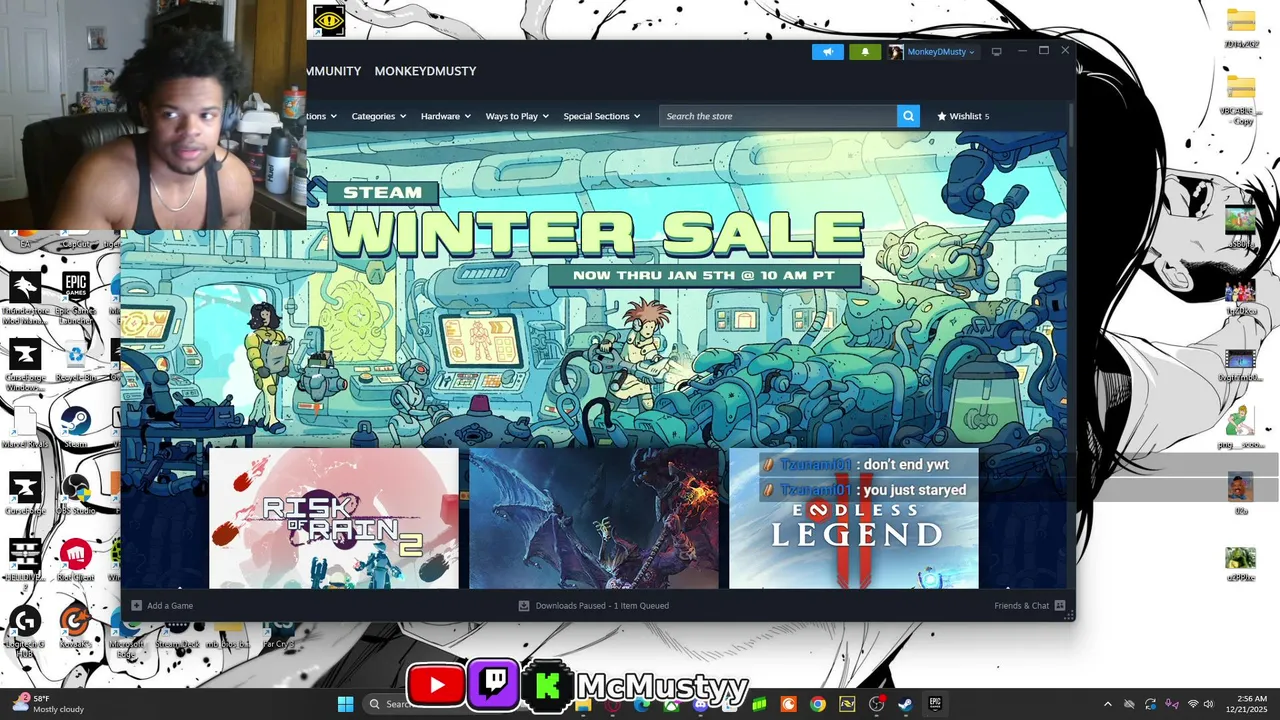Open the CurseForge desktop shortcut above HELLDIVERS
Screen dimensions: 1280x720
click(x=25, y=494)
